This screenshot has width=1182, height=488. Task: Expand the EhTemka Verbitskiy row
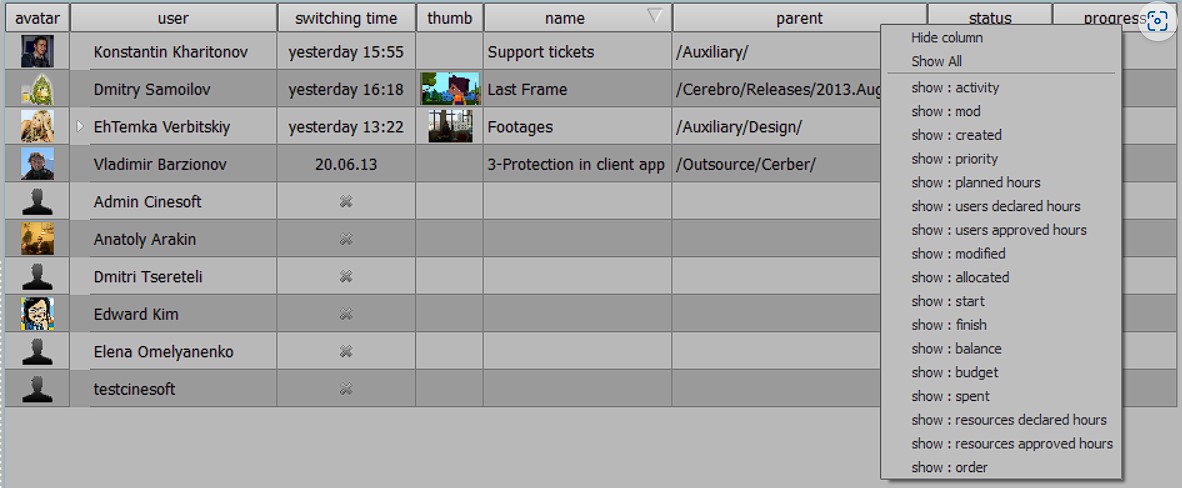point(80,126)
